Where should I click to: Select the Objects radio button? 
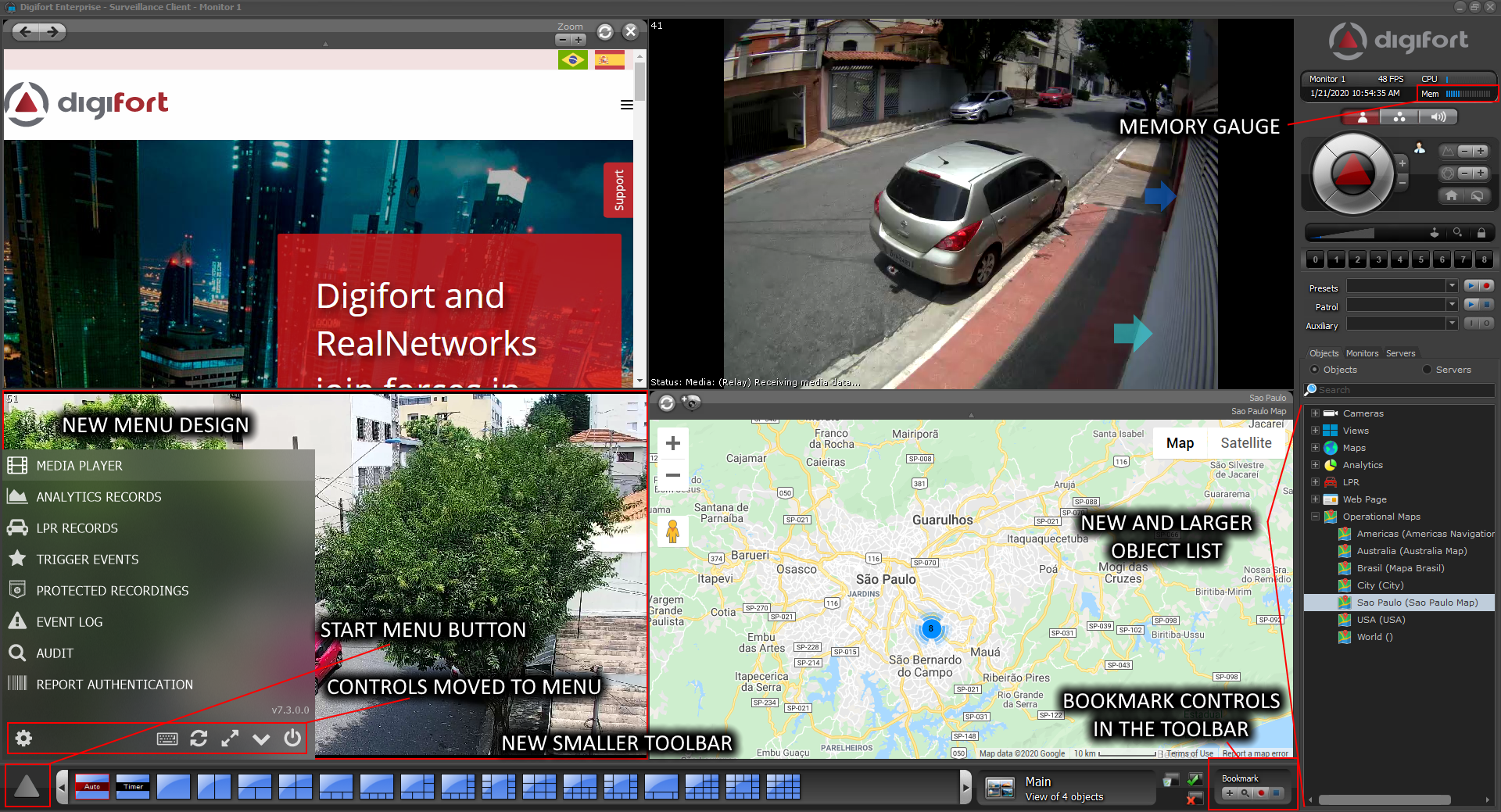1315,370
